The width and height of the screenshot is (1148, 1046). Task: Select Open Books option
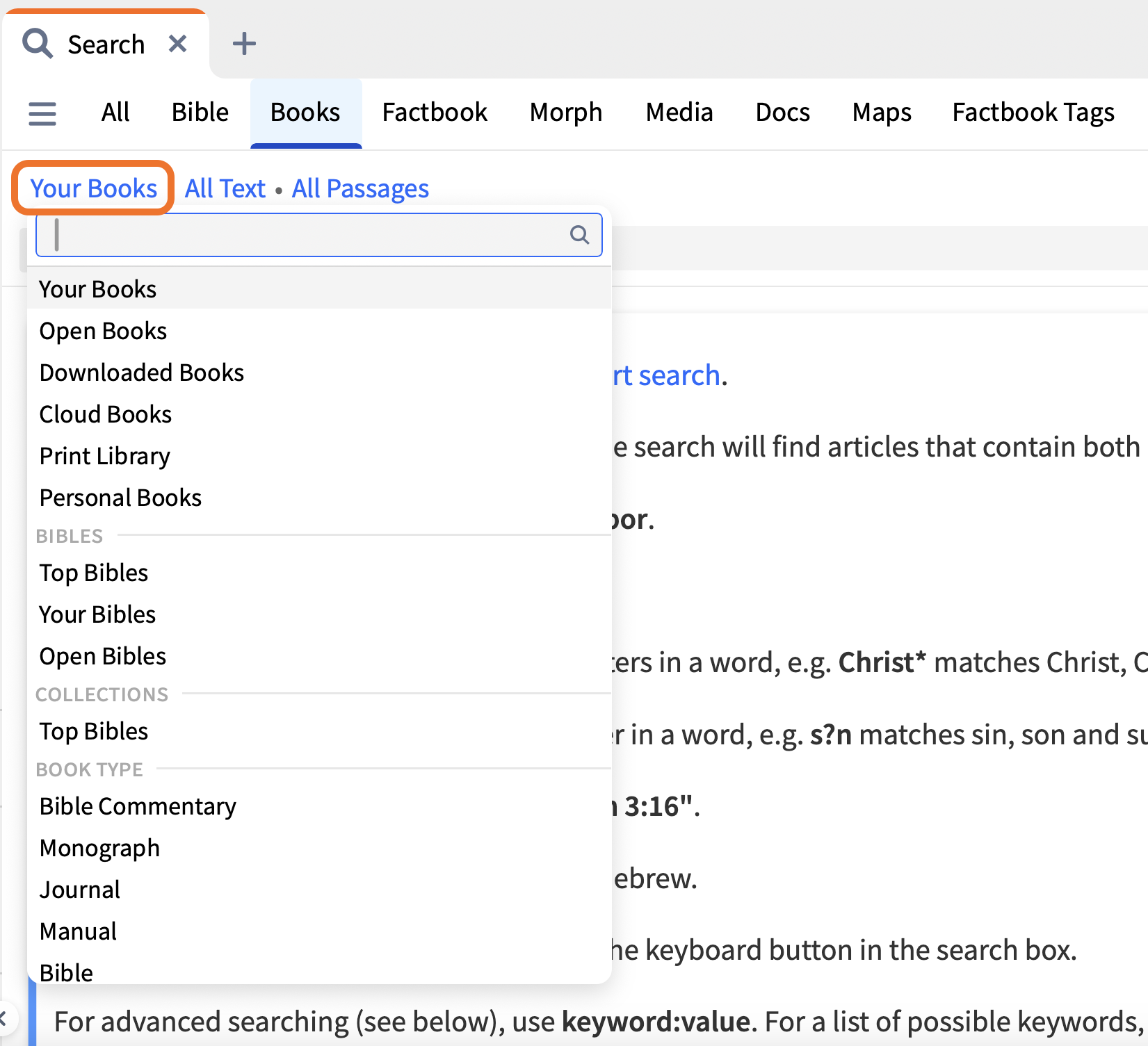pyautogui.click(x=319, y=331)
